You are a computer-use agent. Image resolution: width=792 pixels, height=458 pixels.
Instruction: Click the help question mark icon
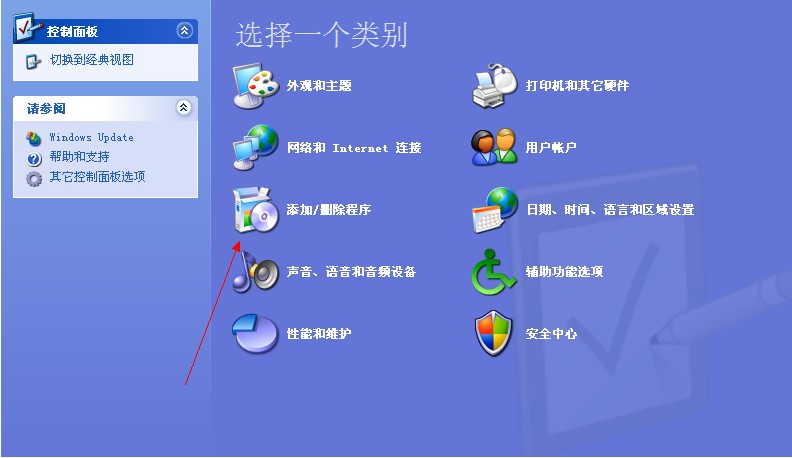pyautogui.click(x=34, y=159)
